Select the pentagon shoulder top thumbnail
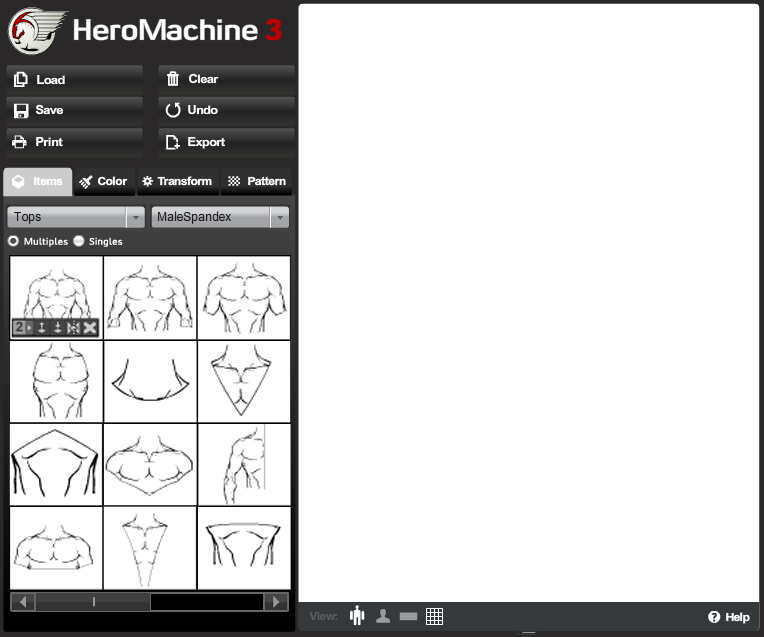This screenshot has width=764, height=637. coord(57,464)
